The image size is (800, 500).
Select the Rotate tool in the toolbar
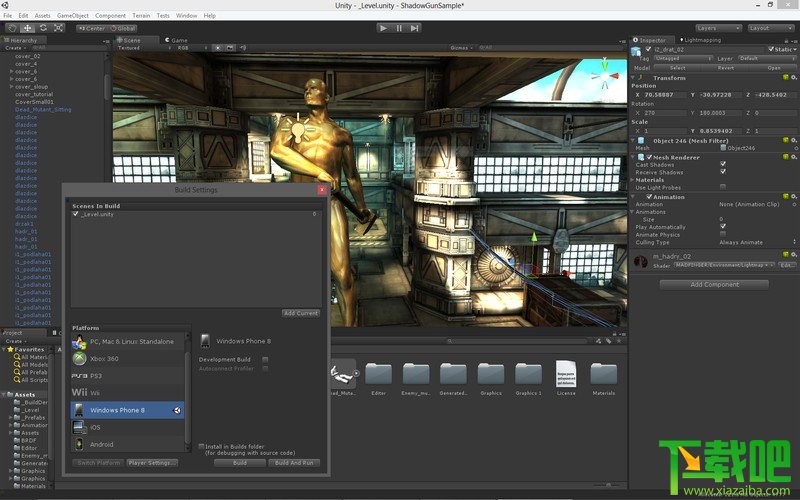[x=44, y=28]
